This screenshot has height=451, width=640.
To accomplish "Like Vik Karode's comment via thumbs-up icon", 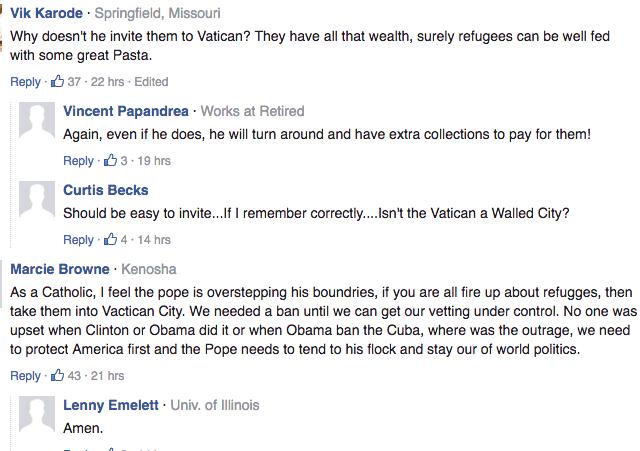I will [57, 81].
